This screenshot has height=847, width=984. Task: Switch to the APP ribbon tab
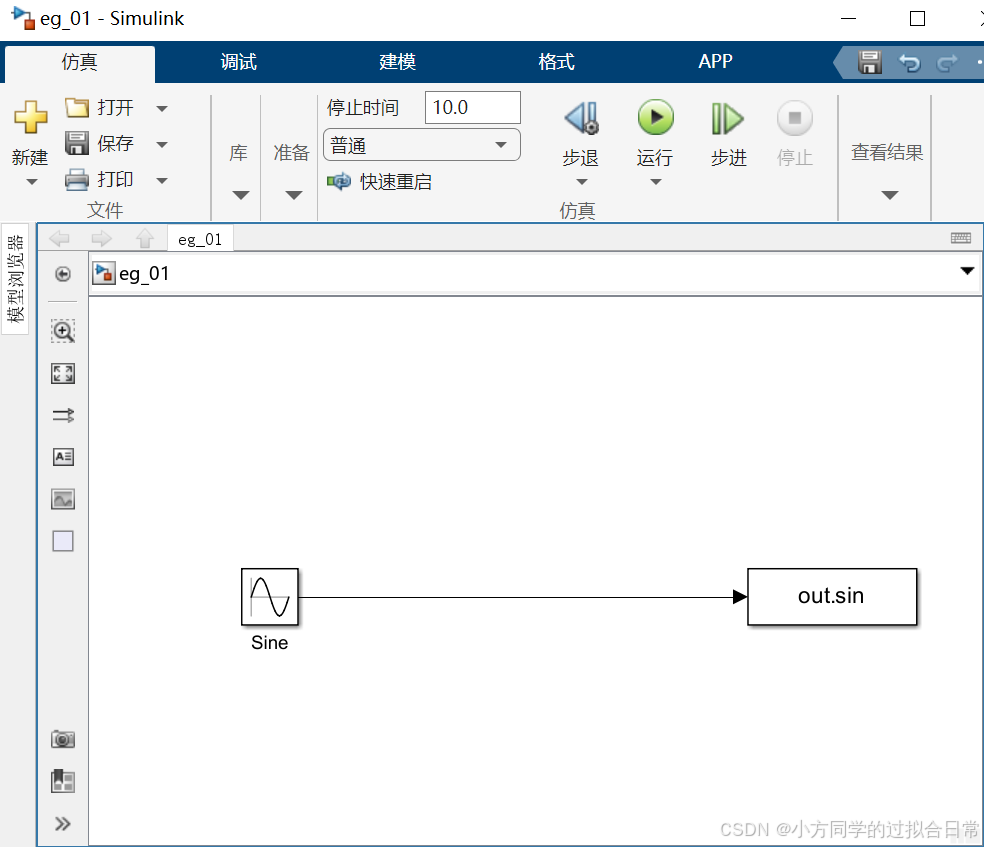coord(715,61)
